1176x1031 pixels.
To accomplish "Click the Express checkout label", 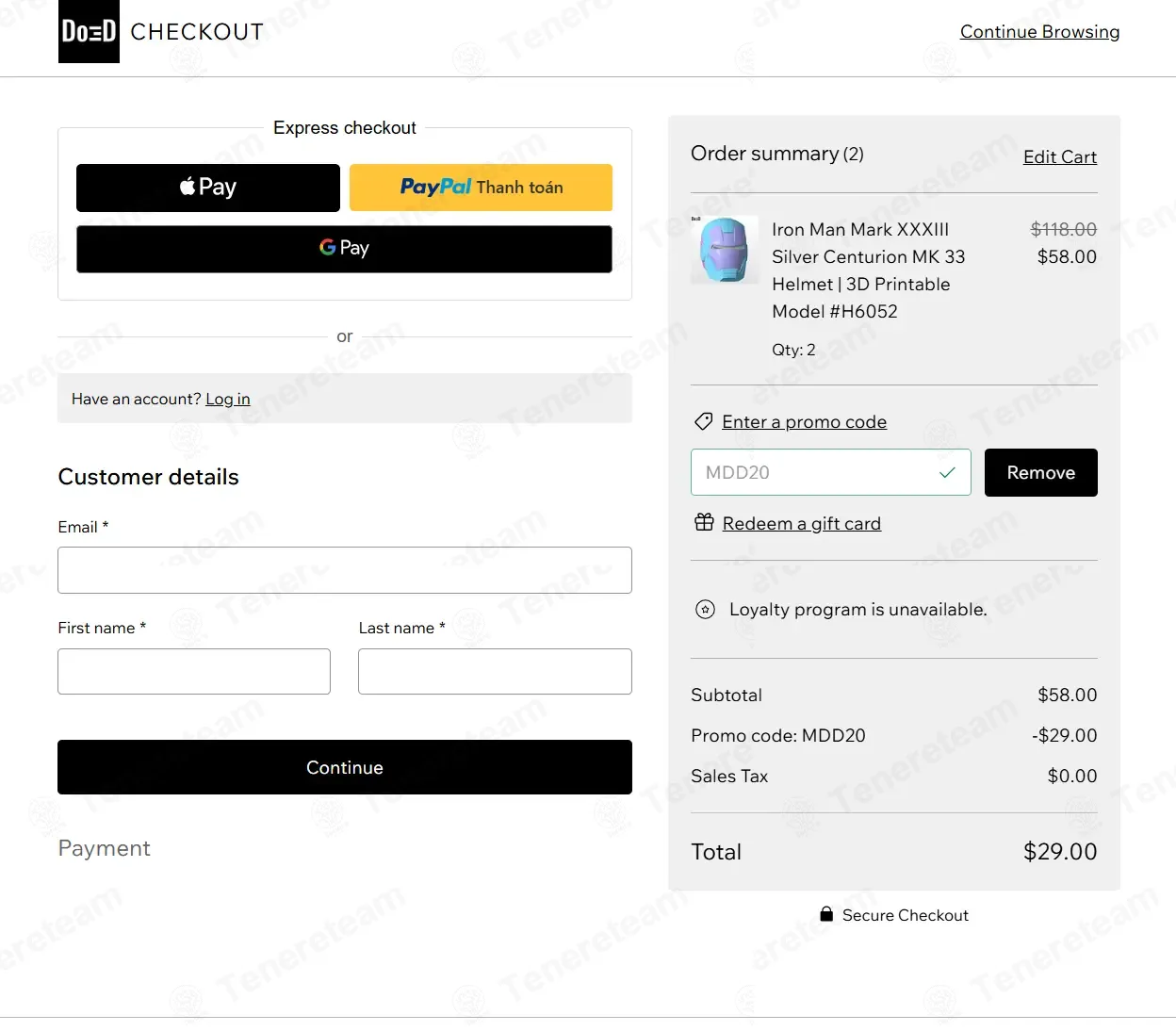I will pos(345,127).
